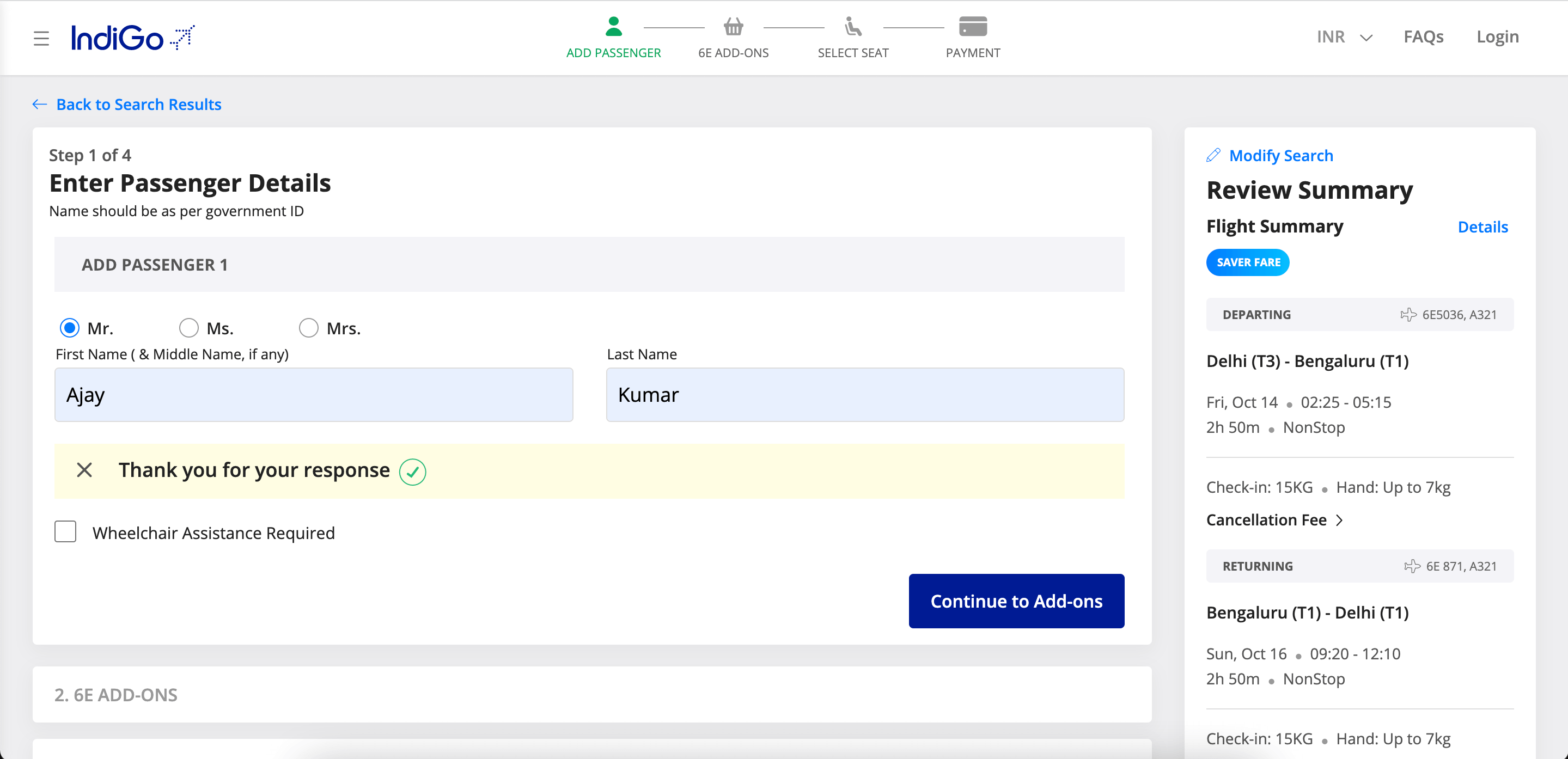Select the Ms. title radio button
This screenshot has width=1568, height=759.
pos(188,327)
